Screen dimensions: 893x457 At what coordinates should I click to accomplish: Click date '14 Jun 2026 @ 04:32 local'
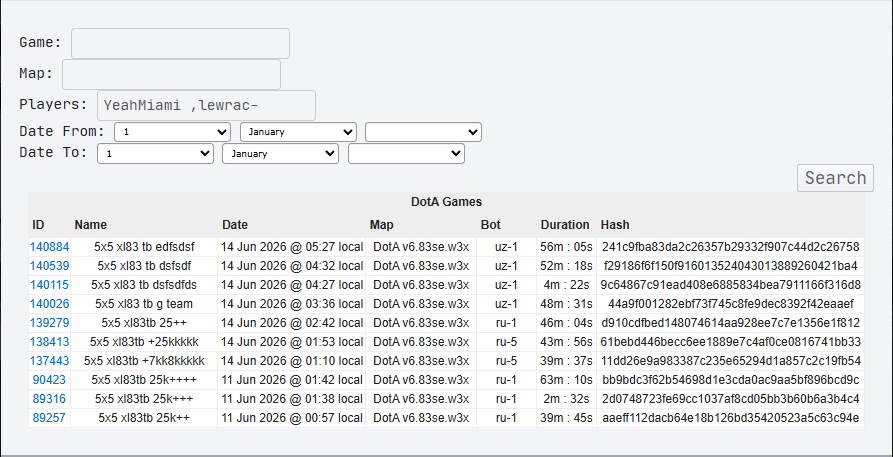(x=292, y=266)
